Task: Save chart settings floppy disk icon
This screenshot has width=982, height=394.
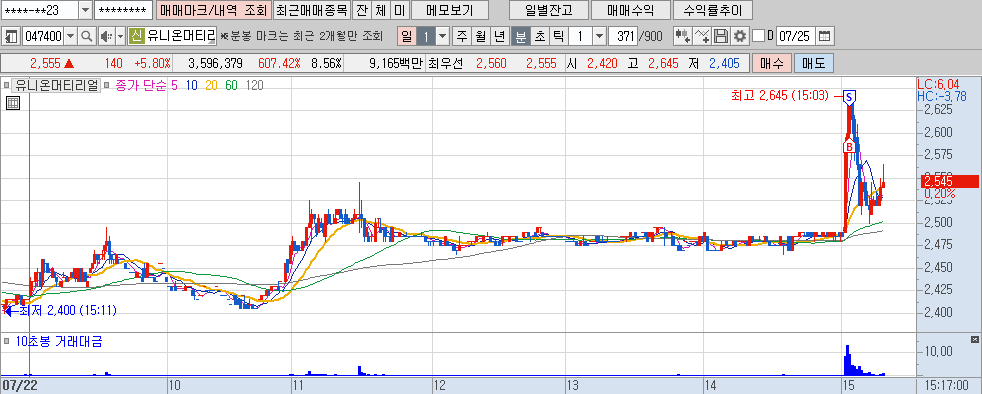Action: [x=721, y=36]
